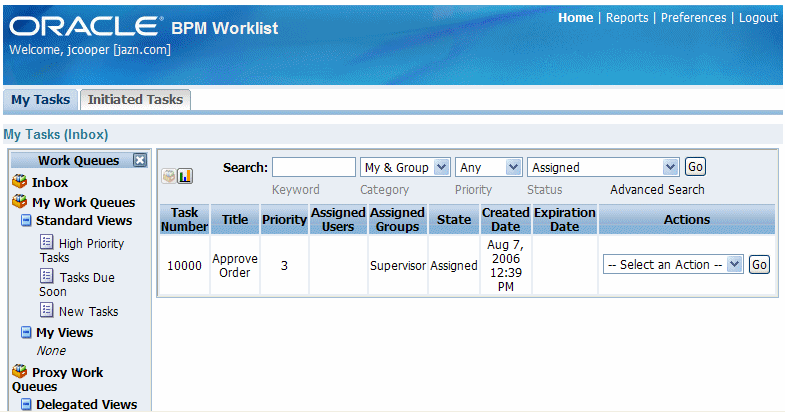Open the High Priority Tasks view
This screenshot has height=412, width=785.
click(82, 250)
